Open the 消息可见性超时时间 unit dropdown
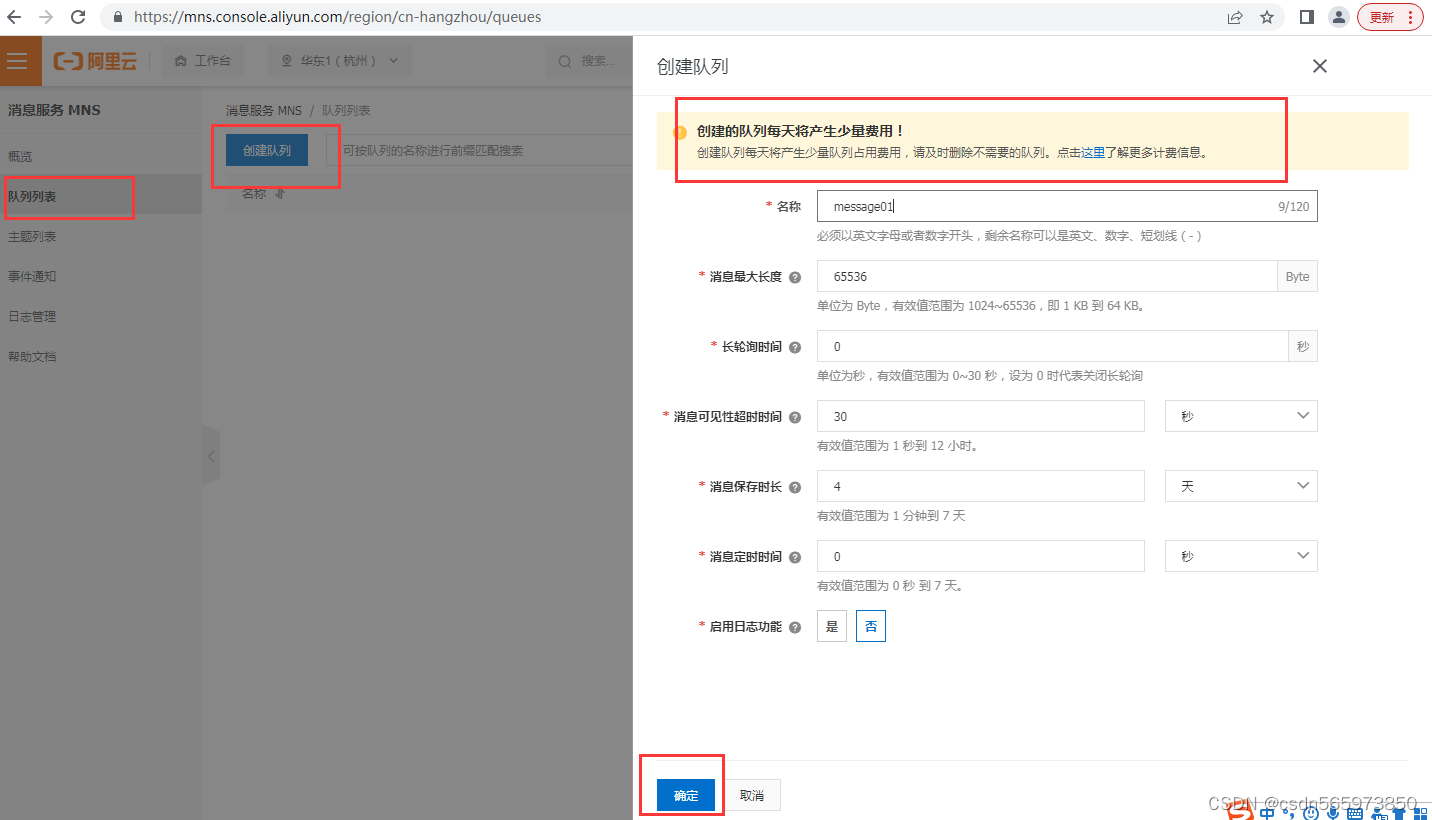The height and width of the screenshot is (820, 1432). point(1241,416)
